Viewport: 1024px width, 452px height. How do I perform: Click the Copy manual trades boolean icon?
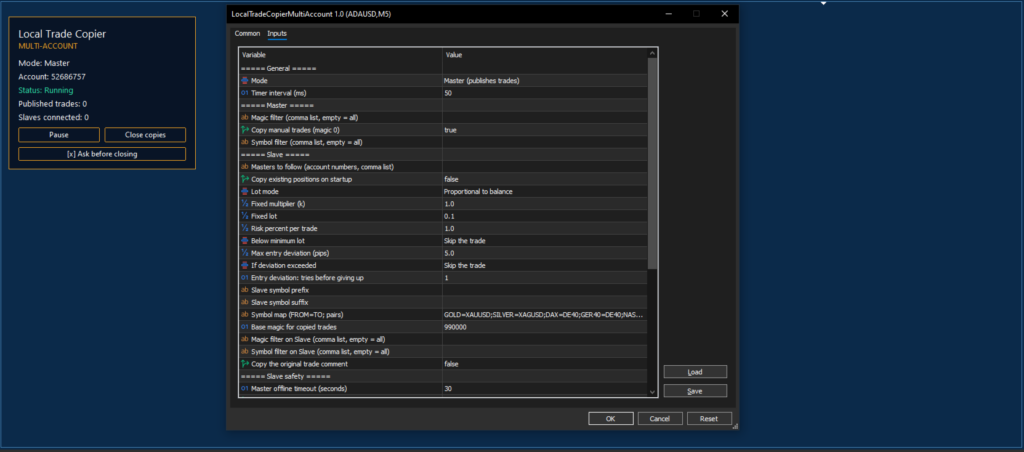coord(245,130)
